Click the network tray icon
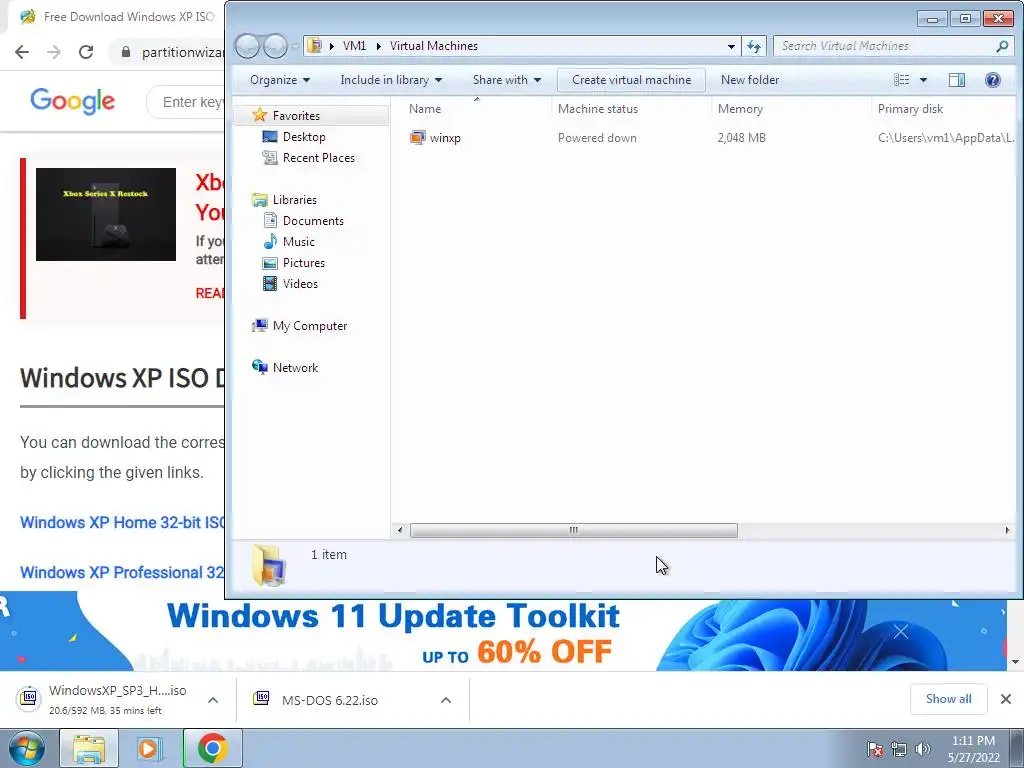This screenshot has height=768, width=1024. [899, 749]
